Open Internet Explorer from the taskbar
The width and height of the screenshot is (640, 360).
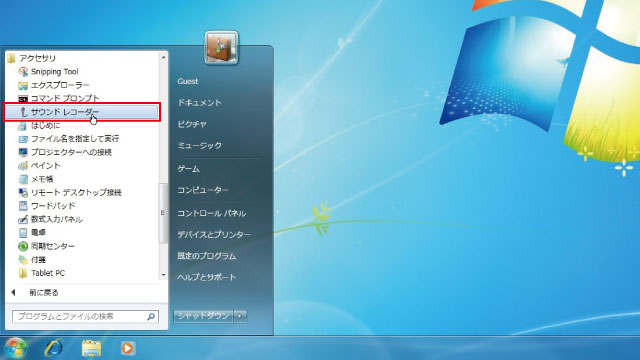point(53,348)
